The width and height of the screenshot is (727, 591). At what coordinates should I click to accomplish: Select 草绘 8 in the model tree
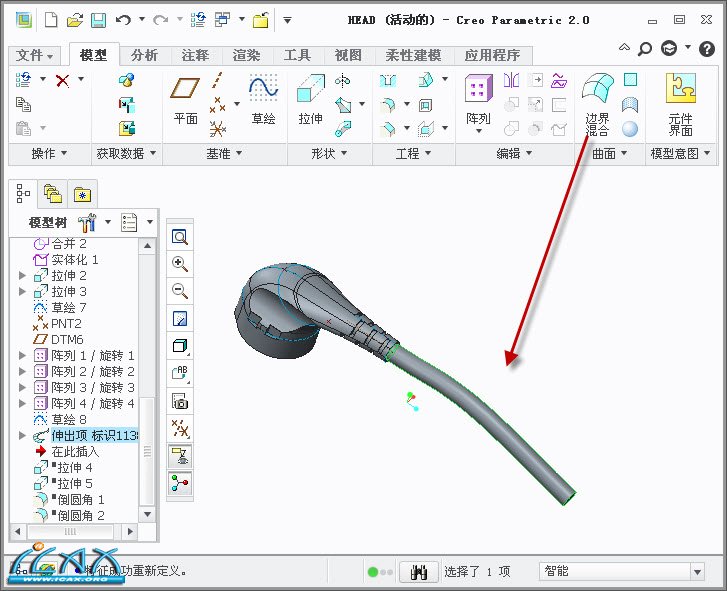[69, 419]
